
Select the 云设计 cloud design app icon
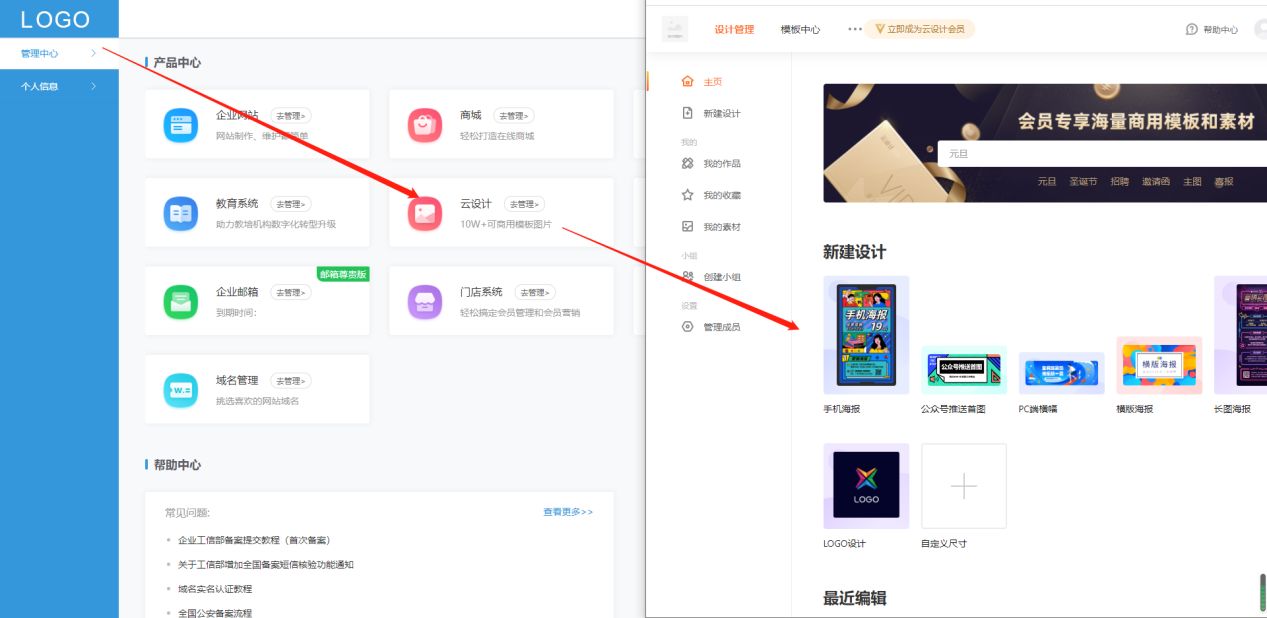424,210
